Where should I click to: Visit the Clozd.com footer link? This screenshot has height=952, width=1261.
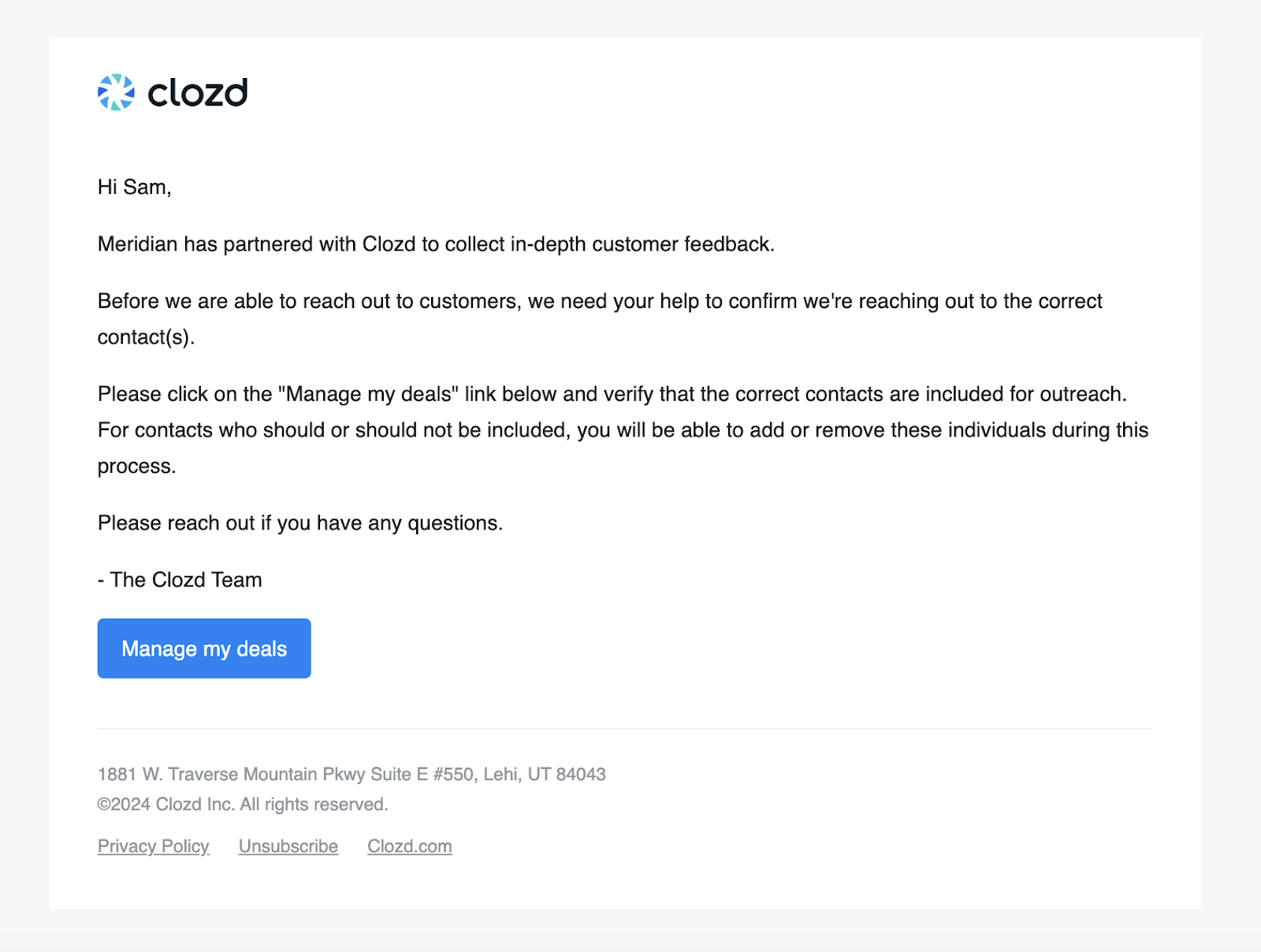tap(410, 846)
